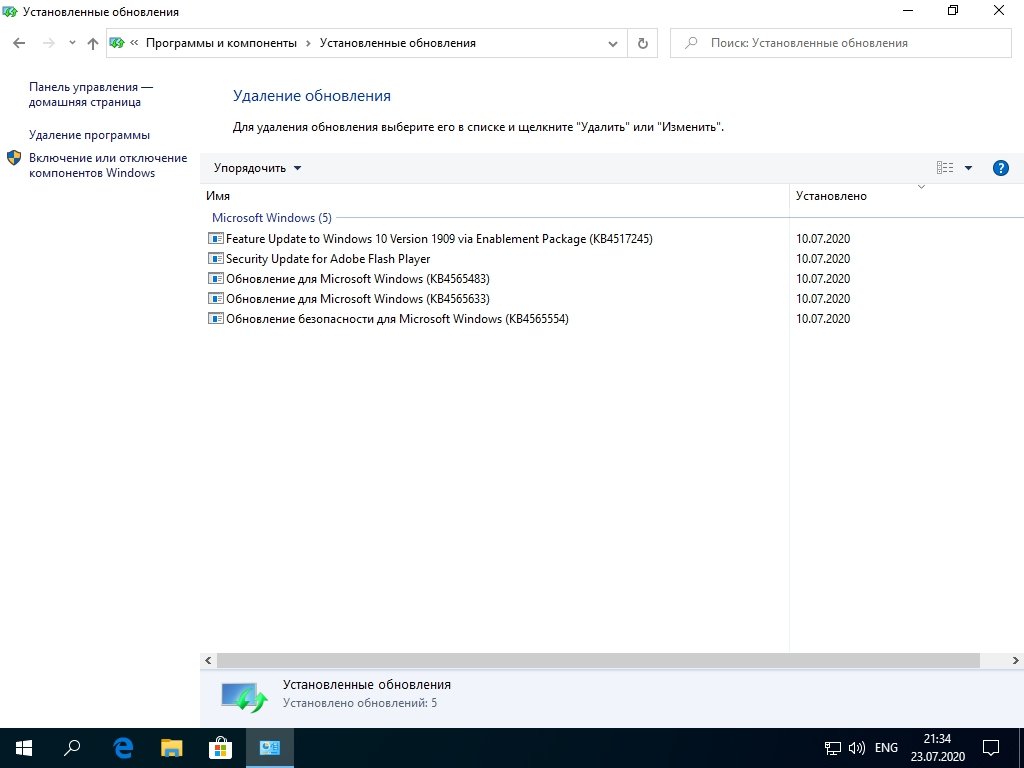Open Microsoft Store from the taskbar
Image resolution: width=1024 pixels, height=768 pixels.
[x=221, y=748]
